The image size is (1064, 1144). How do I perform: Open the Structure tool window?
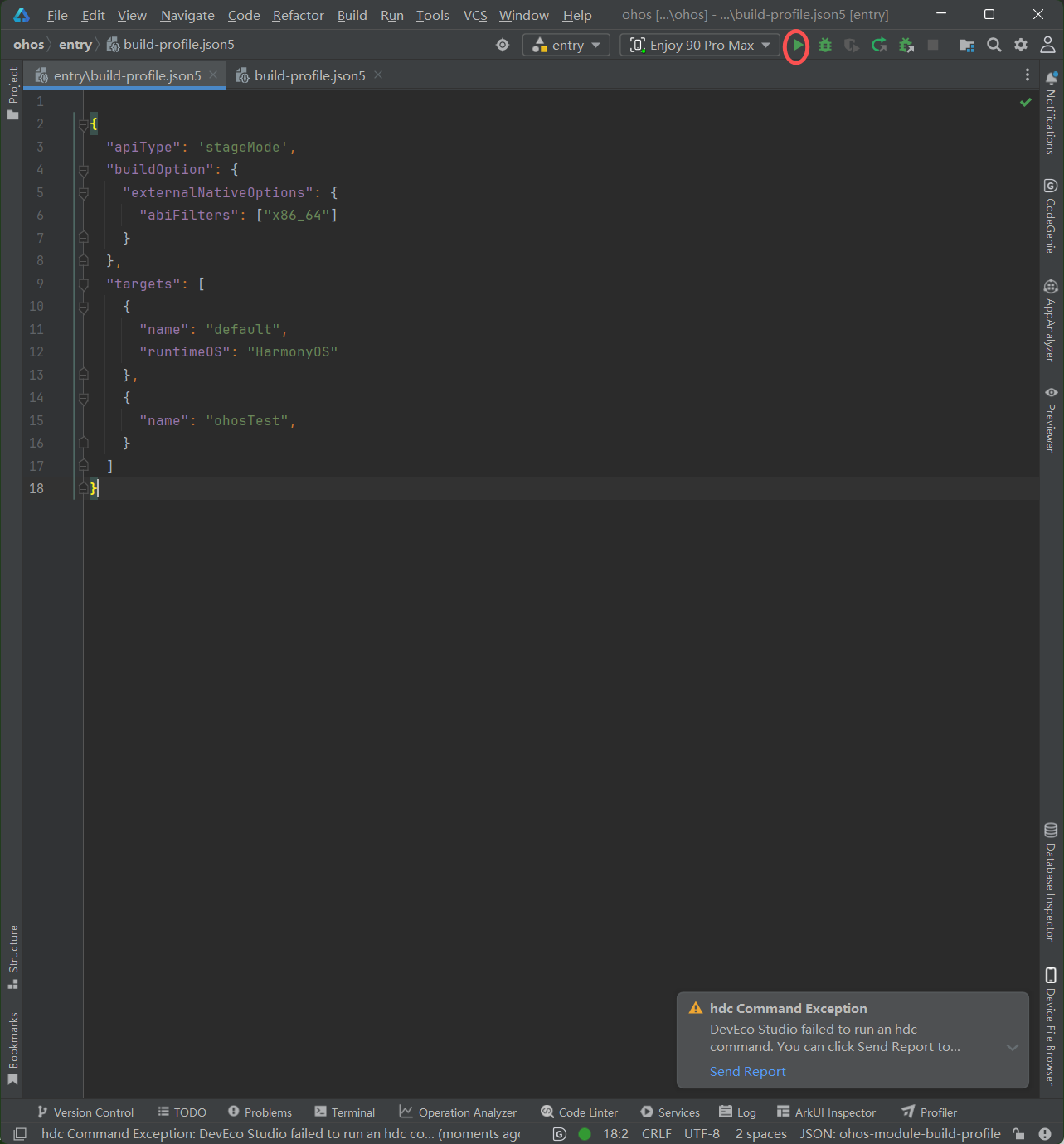point(12,957)
